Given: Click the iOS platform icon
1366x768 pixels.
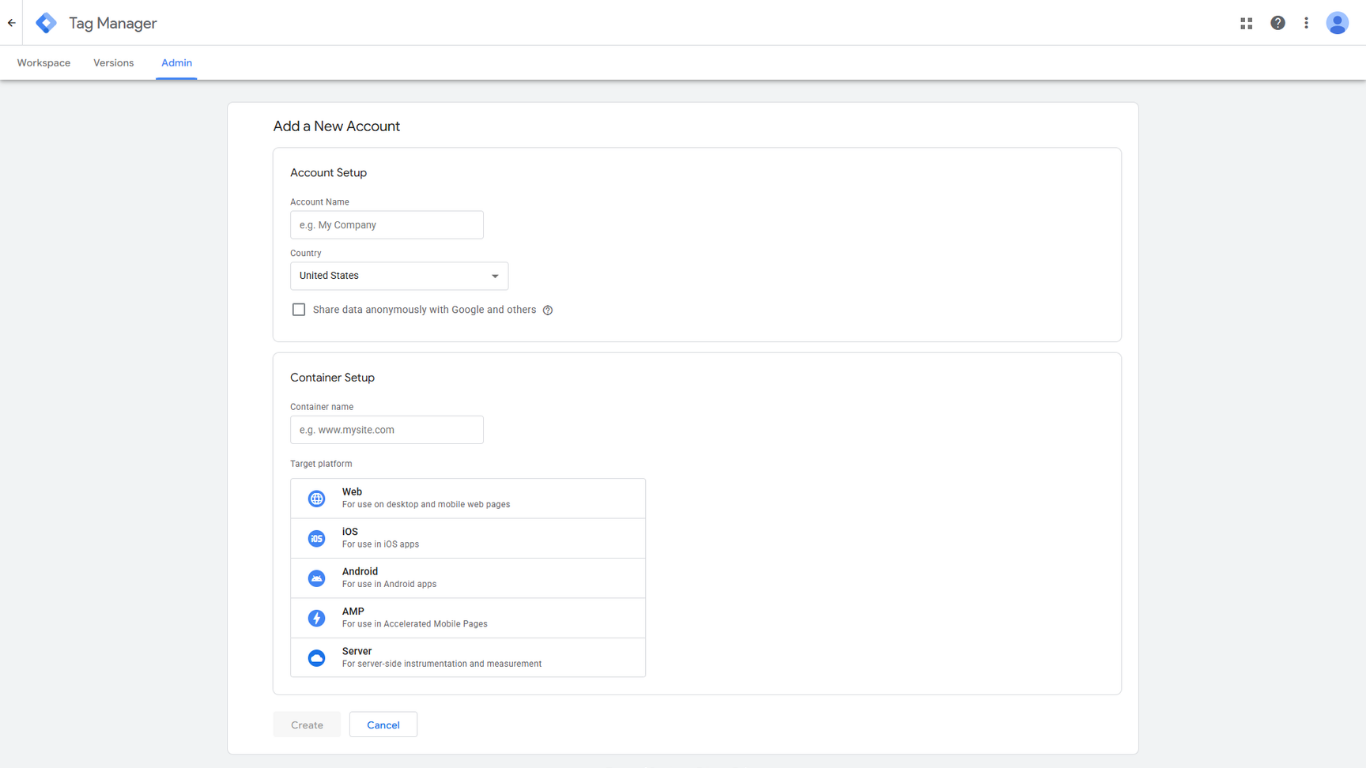Looking at the screenshot, I should pos(316,538).
